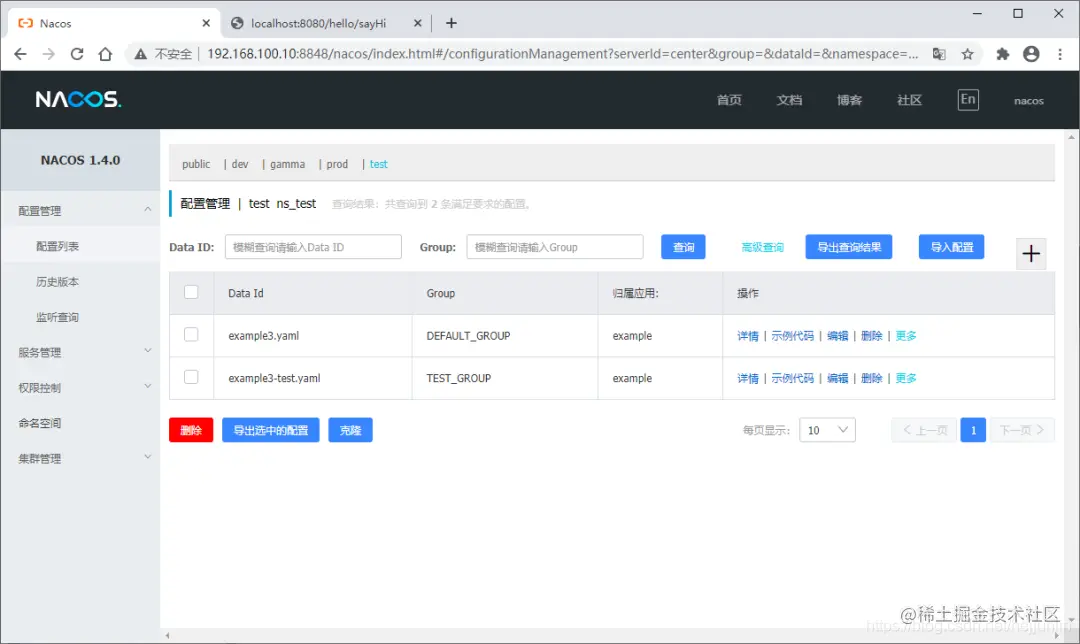
Task: Check the example3-test.yaml row checkbox
Action: pos(191,377)
